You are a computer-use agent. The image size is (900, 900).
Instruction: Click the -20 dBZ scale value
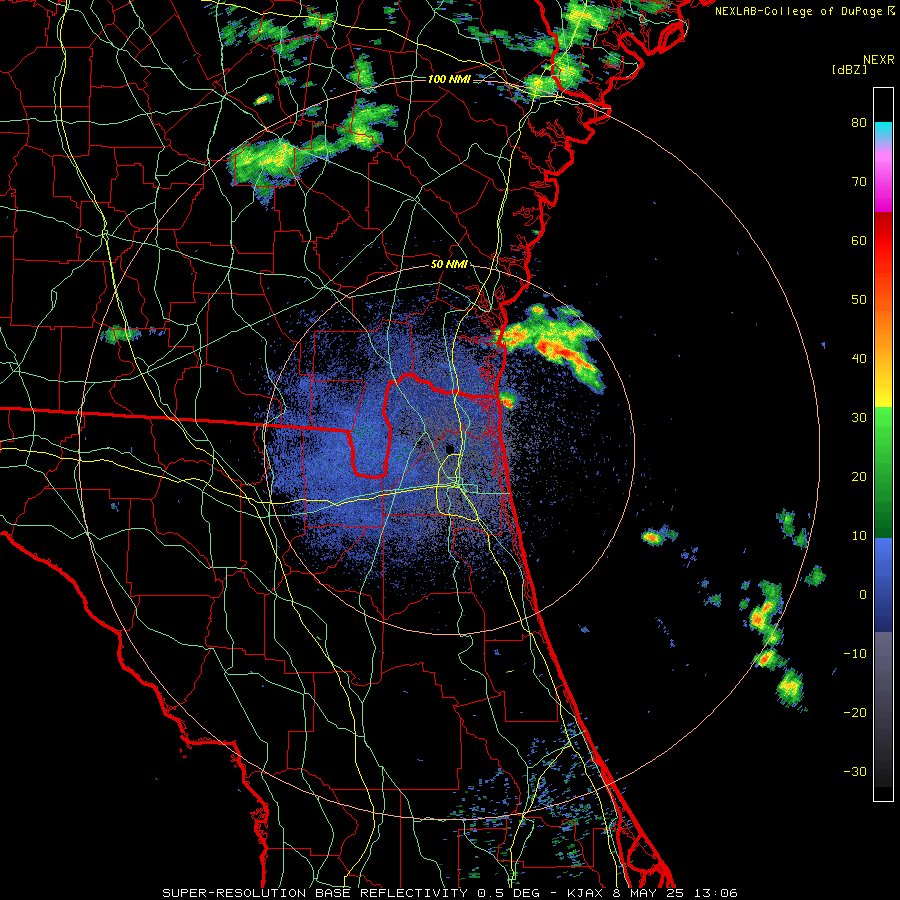point(855,713)
